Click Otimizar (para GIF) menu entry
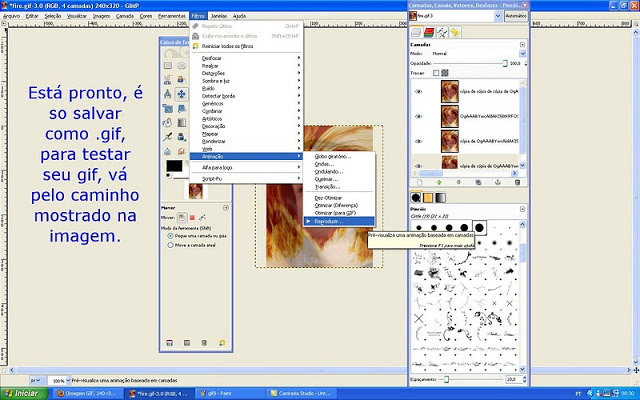The height and width of the screenshot is (400, 640). 335,212
